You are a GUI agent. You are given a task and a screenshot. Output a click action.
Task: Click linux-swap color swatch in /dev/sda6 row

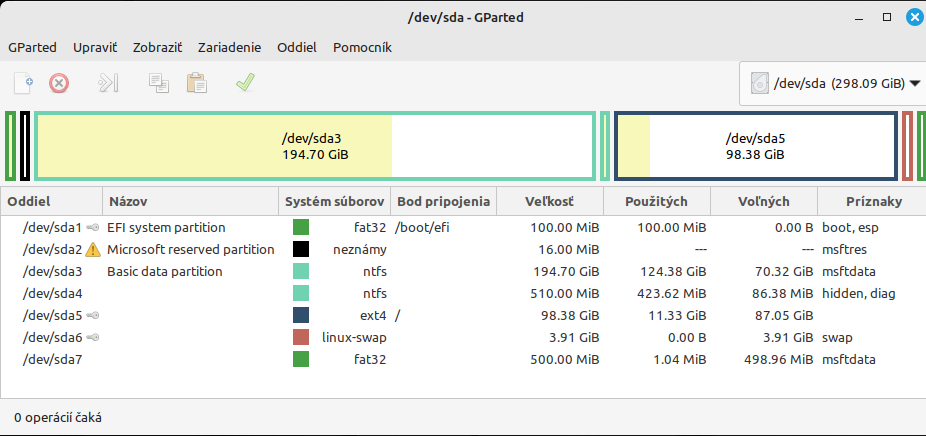coord(300,338)
